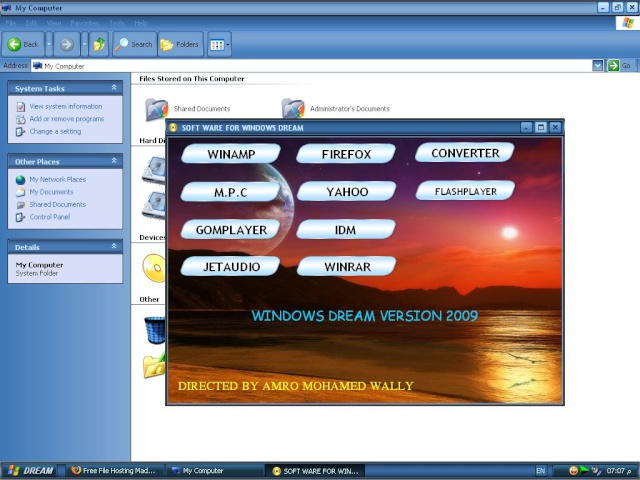Click the Forward arrow icon
The image size is (640, 480).
pyautogui.click(x=67, y=44)
